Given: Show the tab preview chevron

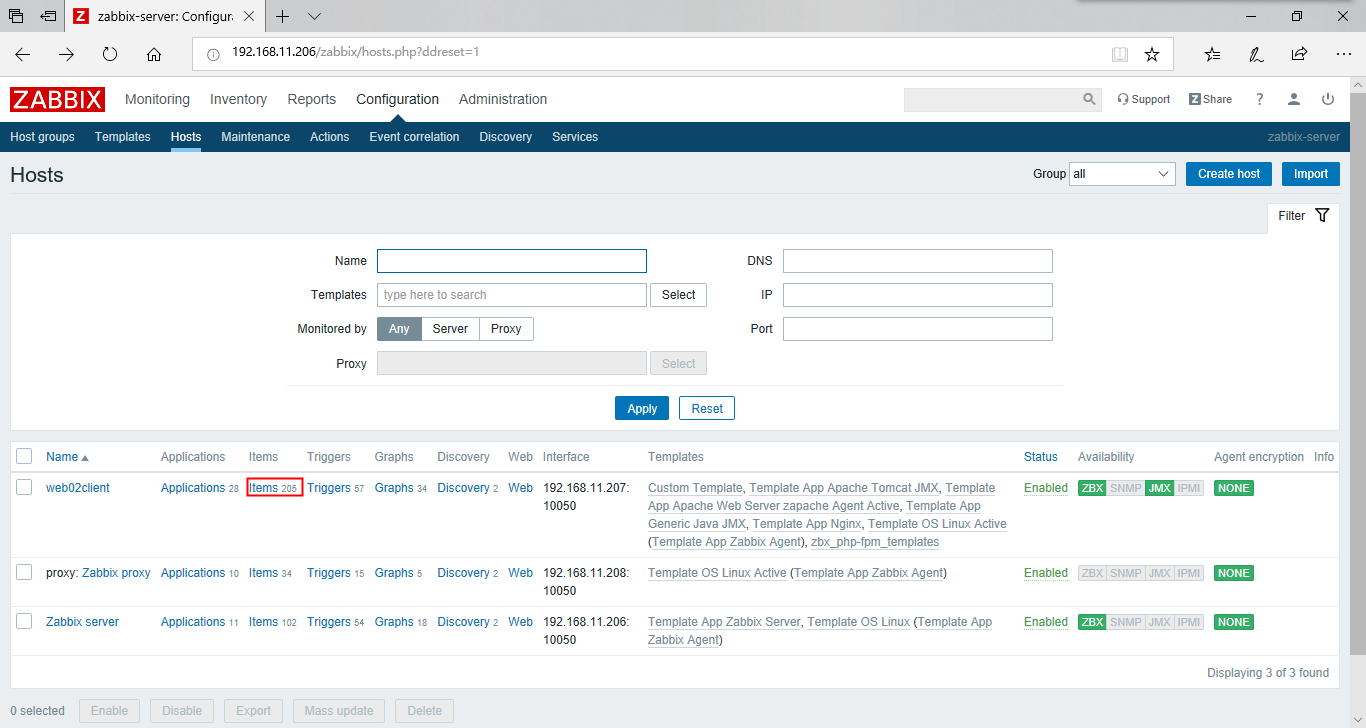Looking at the screenshot, I should 314,16.
